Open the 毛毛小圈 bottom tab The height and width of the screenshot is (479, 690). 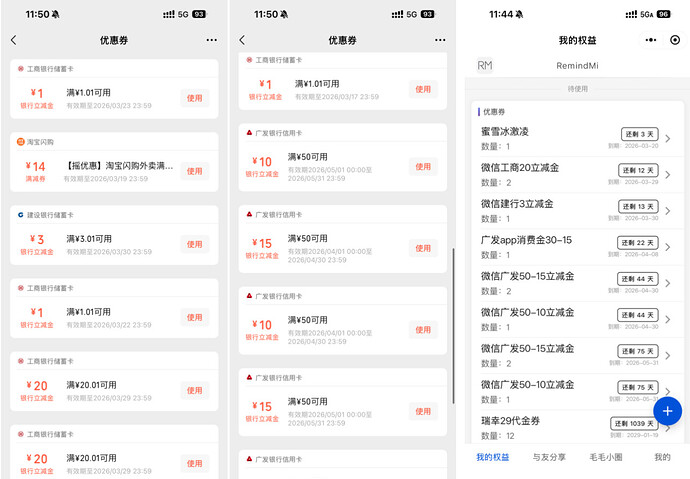click(605, 457)
